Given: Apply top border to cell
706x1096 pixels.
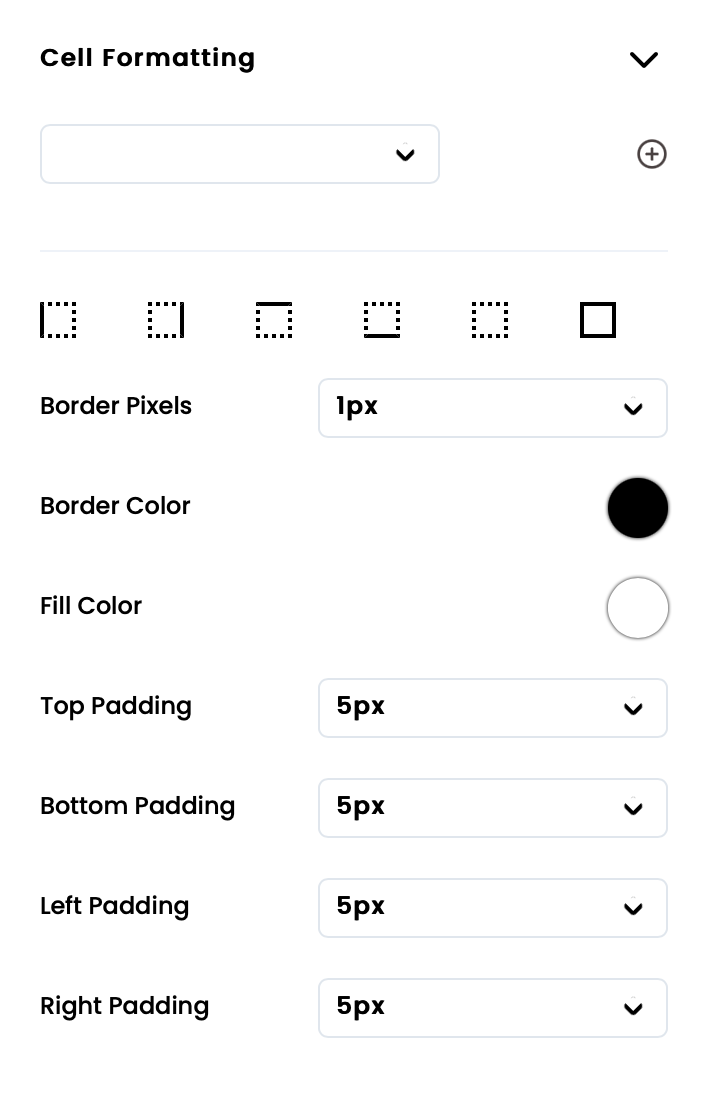Looking at the screenshot, I should click(x=274, y=320).
